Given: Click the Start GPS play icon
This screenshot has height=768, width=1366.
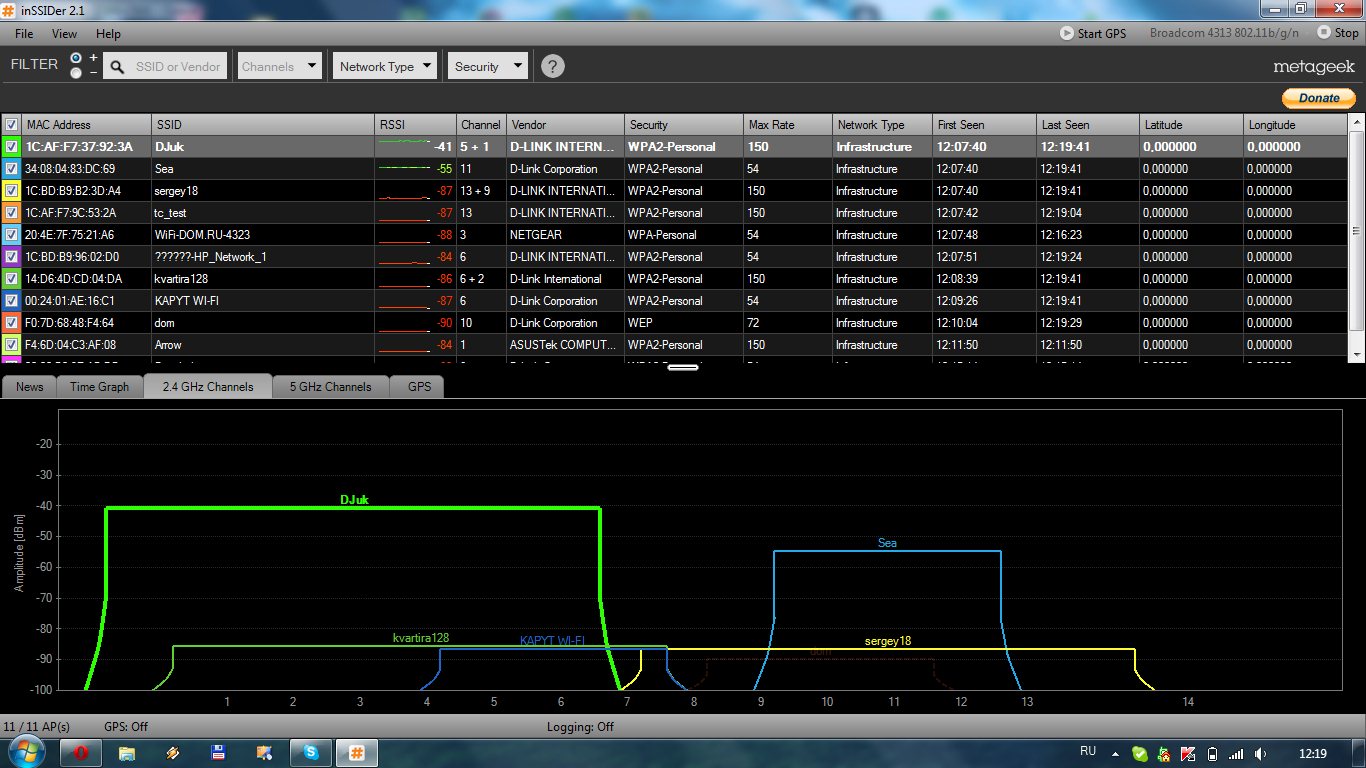Looking at the screenshot, I should click(1067, 33).
